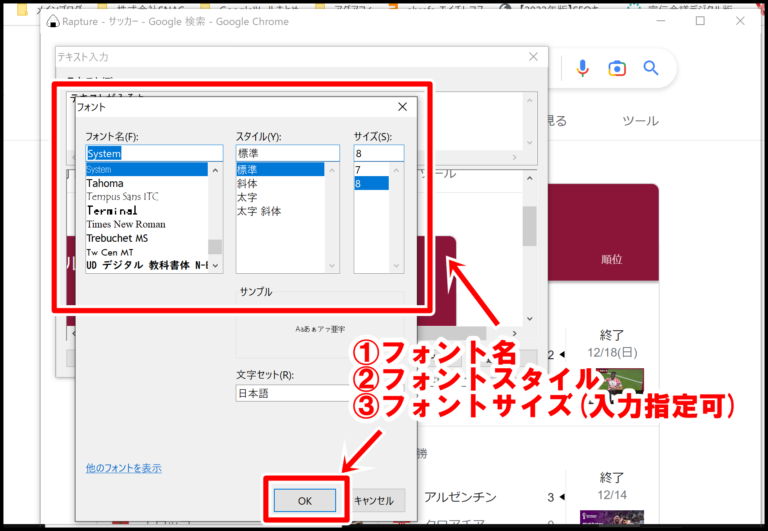This screenshot has height=531, width=768.
Task: Click style list scroll down arrow
Action: 332,266
